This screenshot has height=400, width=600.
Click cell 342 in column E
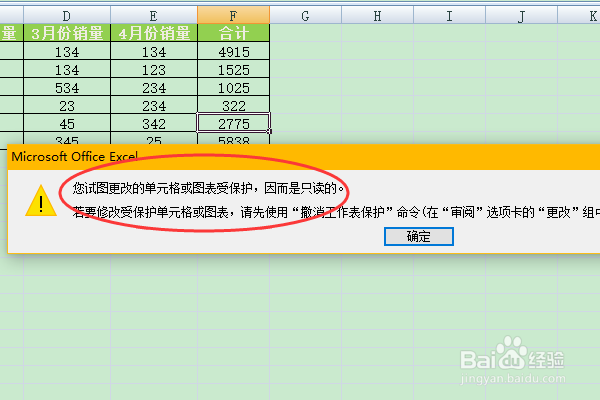[x=154, y=123]
